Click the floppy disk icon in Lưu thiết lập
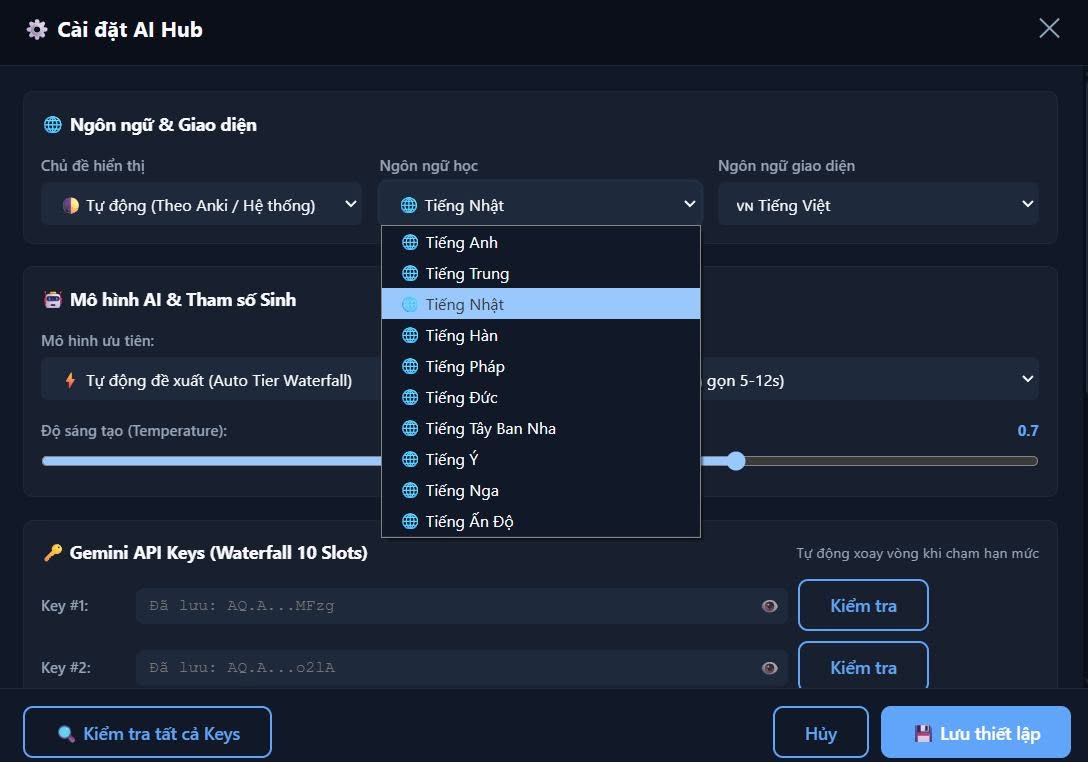 point(923,734)
